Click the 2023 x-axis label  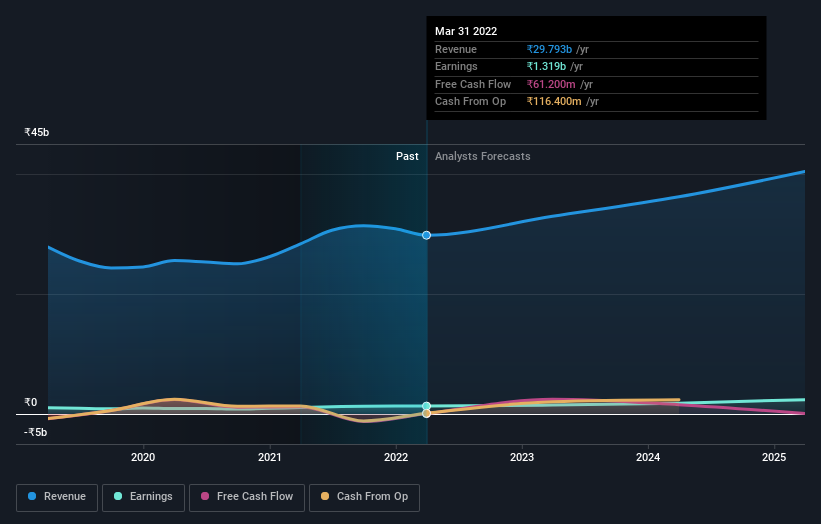pos(522,458)
